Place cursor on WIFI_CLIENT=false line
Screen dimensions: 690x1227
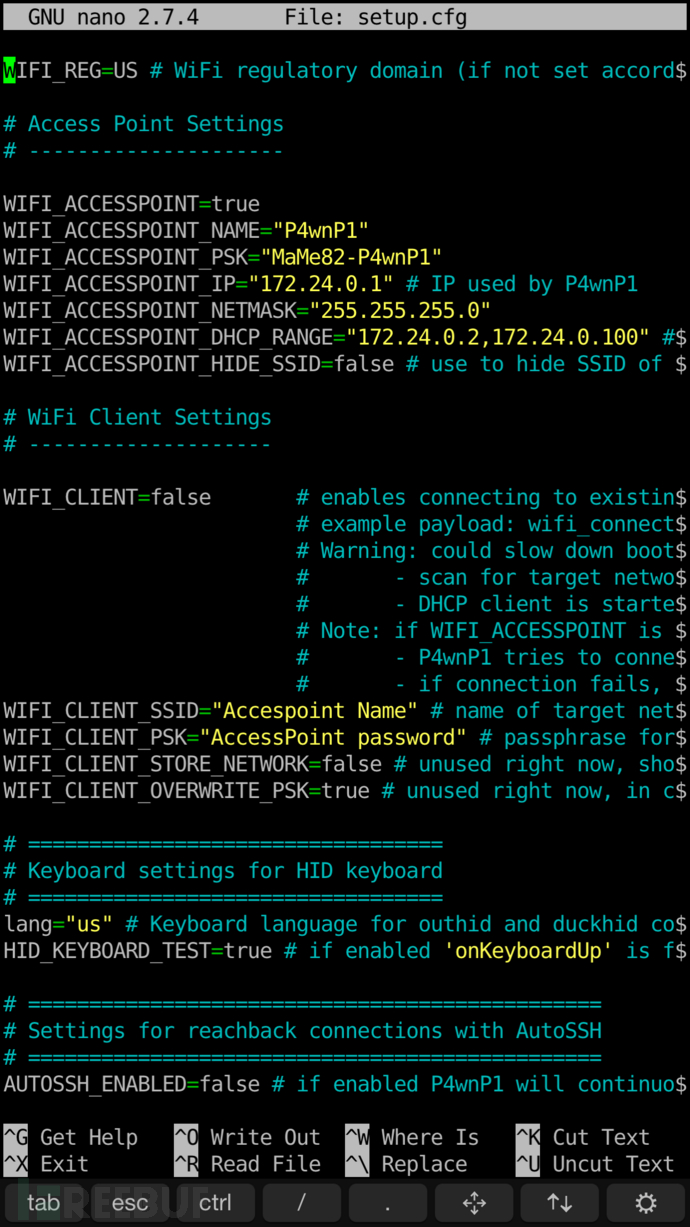pos(107,497)
